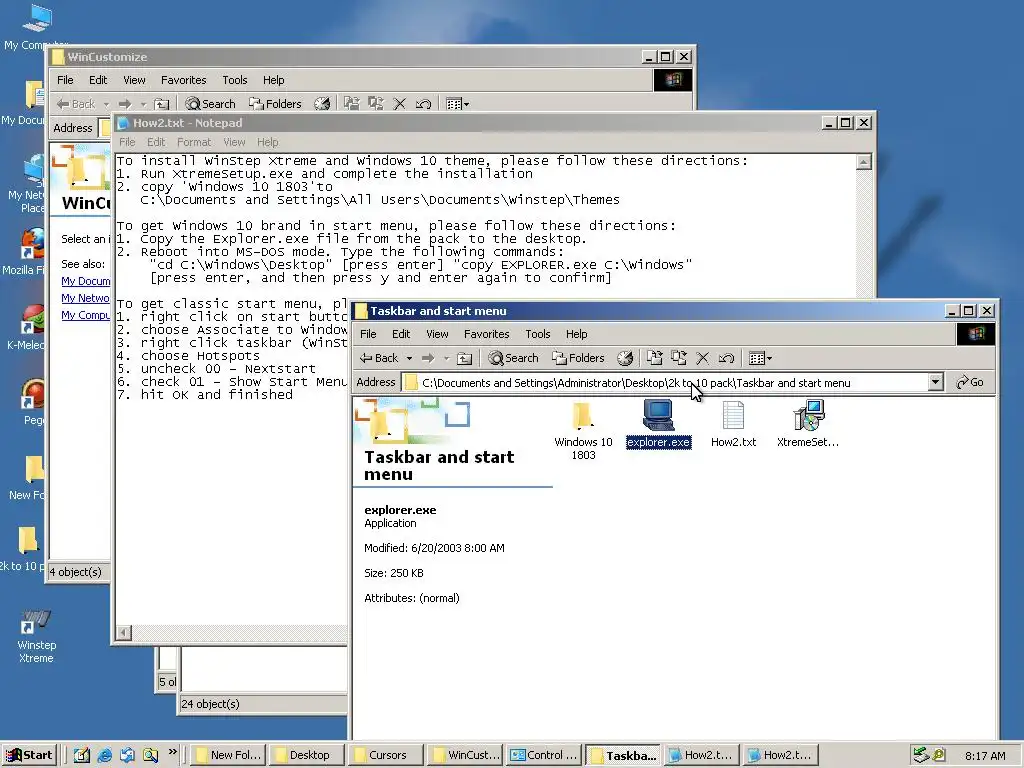Image resolution: width=1024 pixels, height=768 pixels.
Task: Open My Docum... link in WinCustomize window
Action: click(86, 281)
